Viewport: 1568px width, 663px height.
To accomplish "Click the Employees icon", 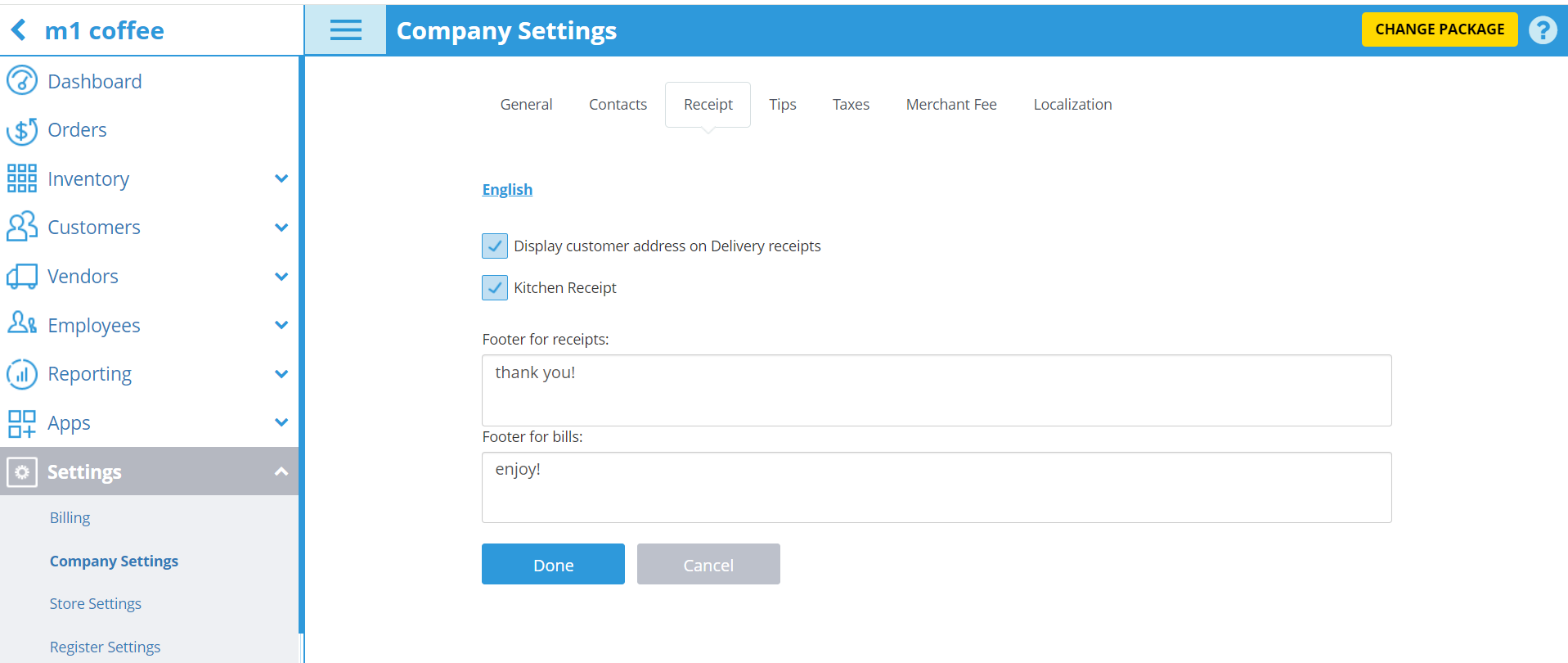I will pos(22,324).
